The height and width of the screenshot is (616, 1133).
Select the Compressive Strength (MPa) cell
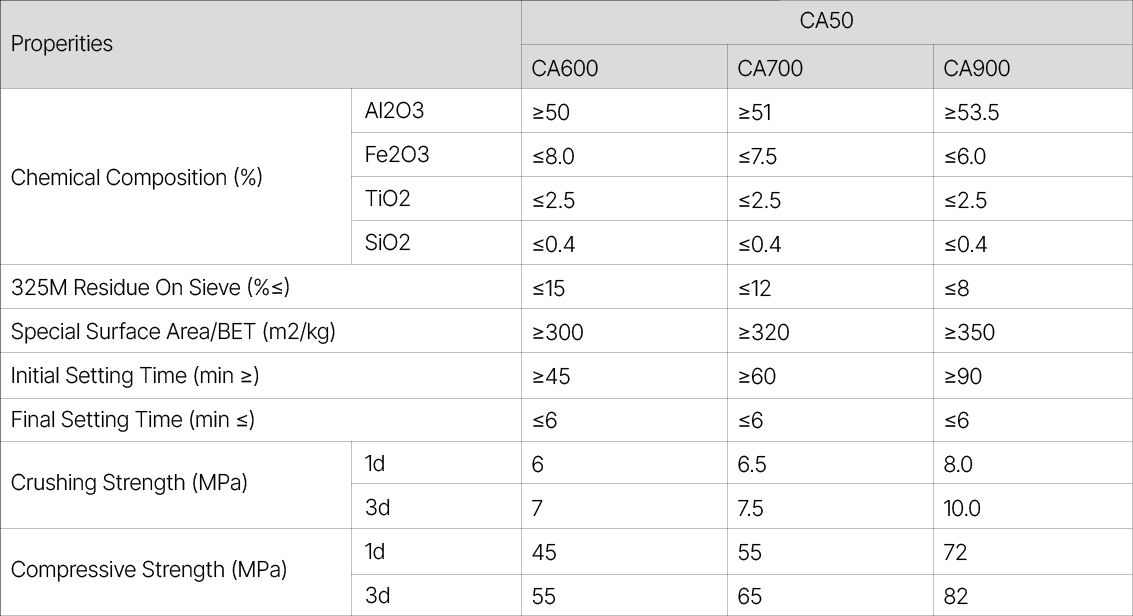pos(149,570)
